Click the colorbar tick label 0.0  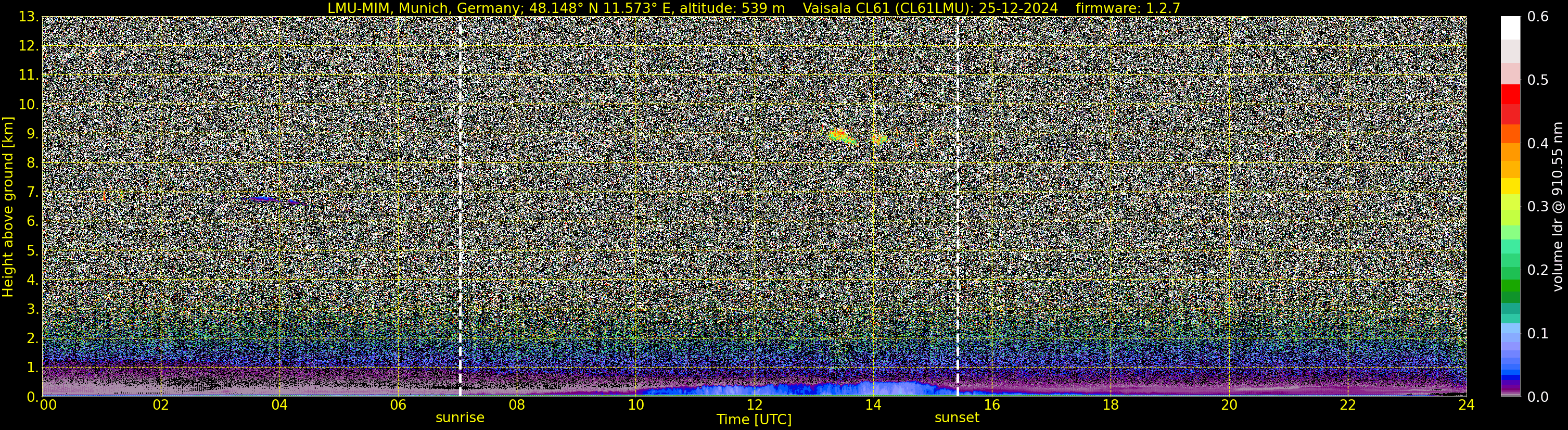1538,397
